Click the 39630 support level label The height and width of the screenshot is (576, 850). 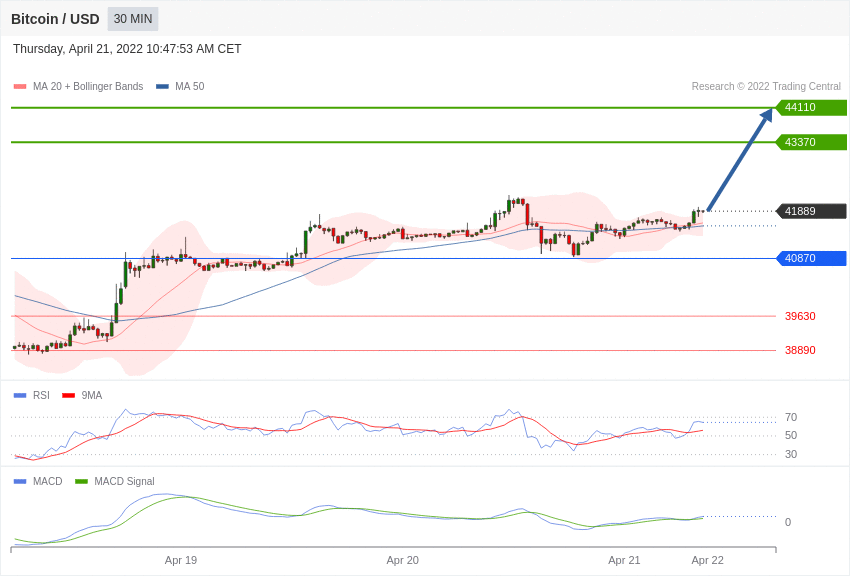pos(800,316)
